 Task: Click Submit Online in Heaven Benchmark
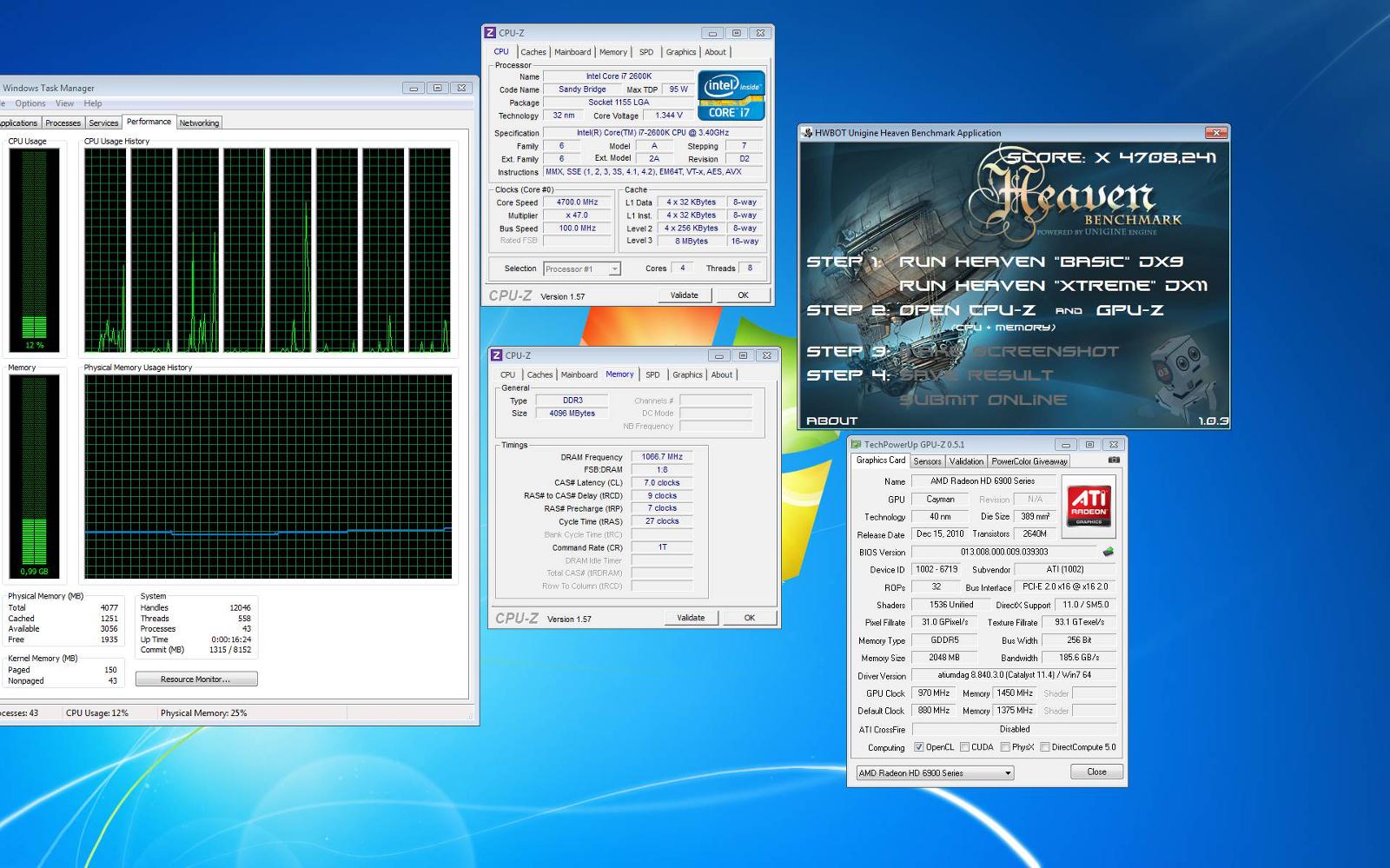click(x=983, y=400)
